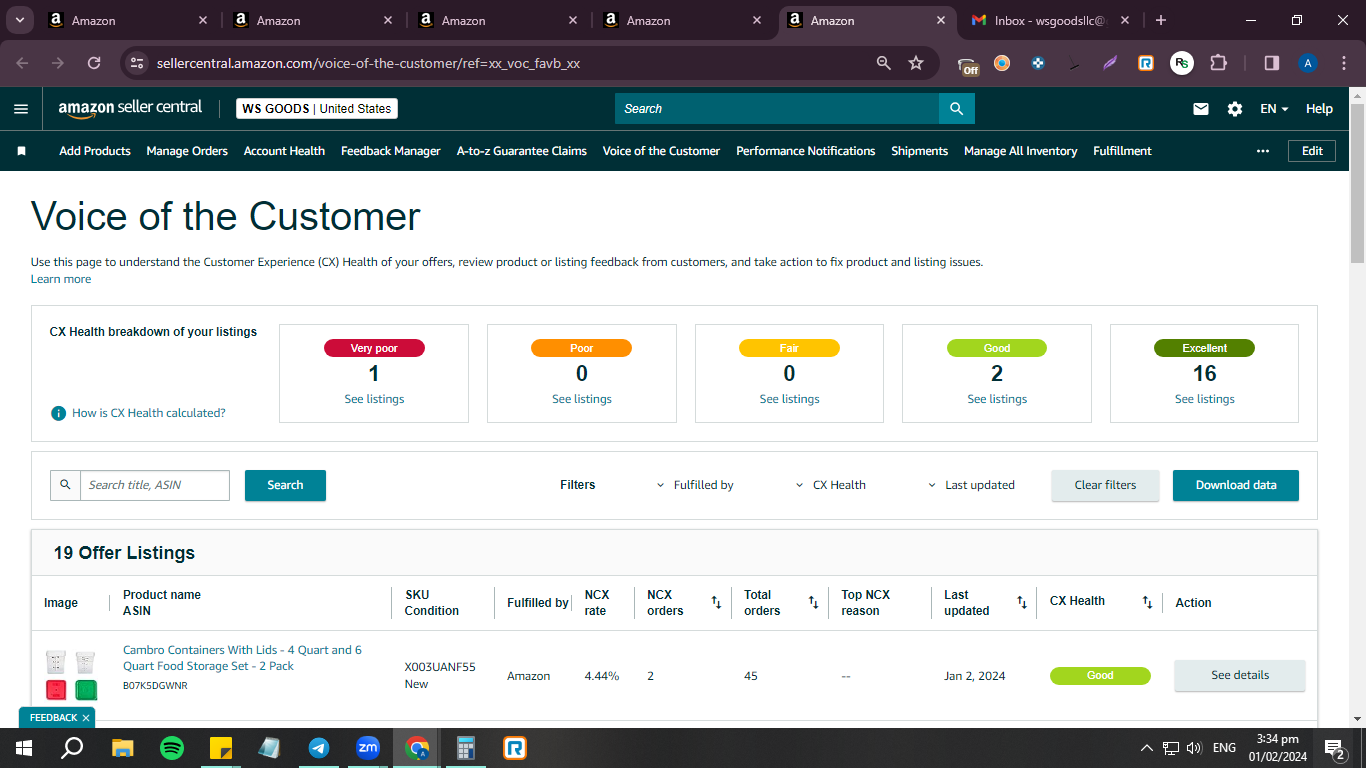Open the WS GOODS United States account switcher
The image size is (1366, 768).
tap(317, 109)
